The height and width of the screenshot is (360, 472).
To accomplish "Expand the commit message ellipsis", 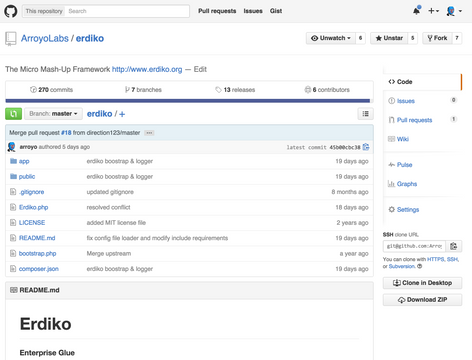I will click(149, 133).
